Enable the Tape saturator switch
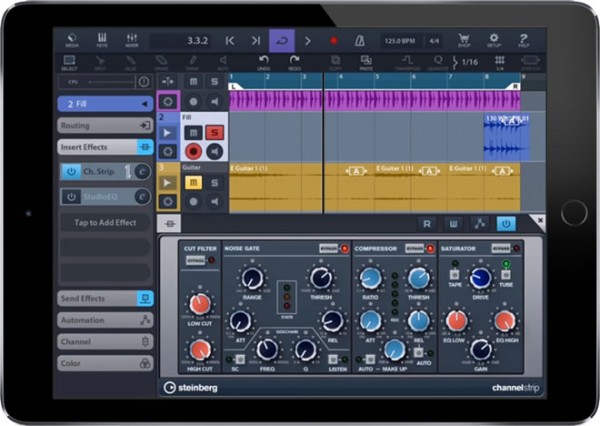The width and height of the screenshot is (600, 426). (x=455, y=274)
